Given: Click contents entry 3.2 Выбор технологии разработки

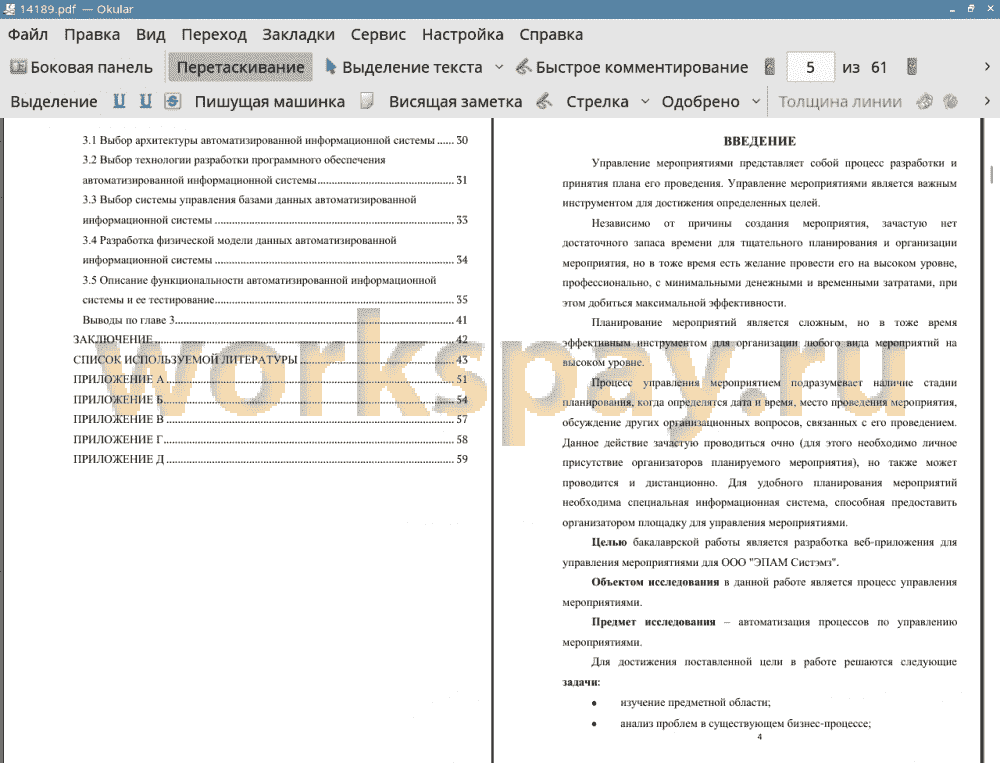Looking at the screenshot, I should point(275,170).
